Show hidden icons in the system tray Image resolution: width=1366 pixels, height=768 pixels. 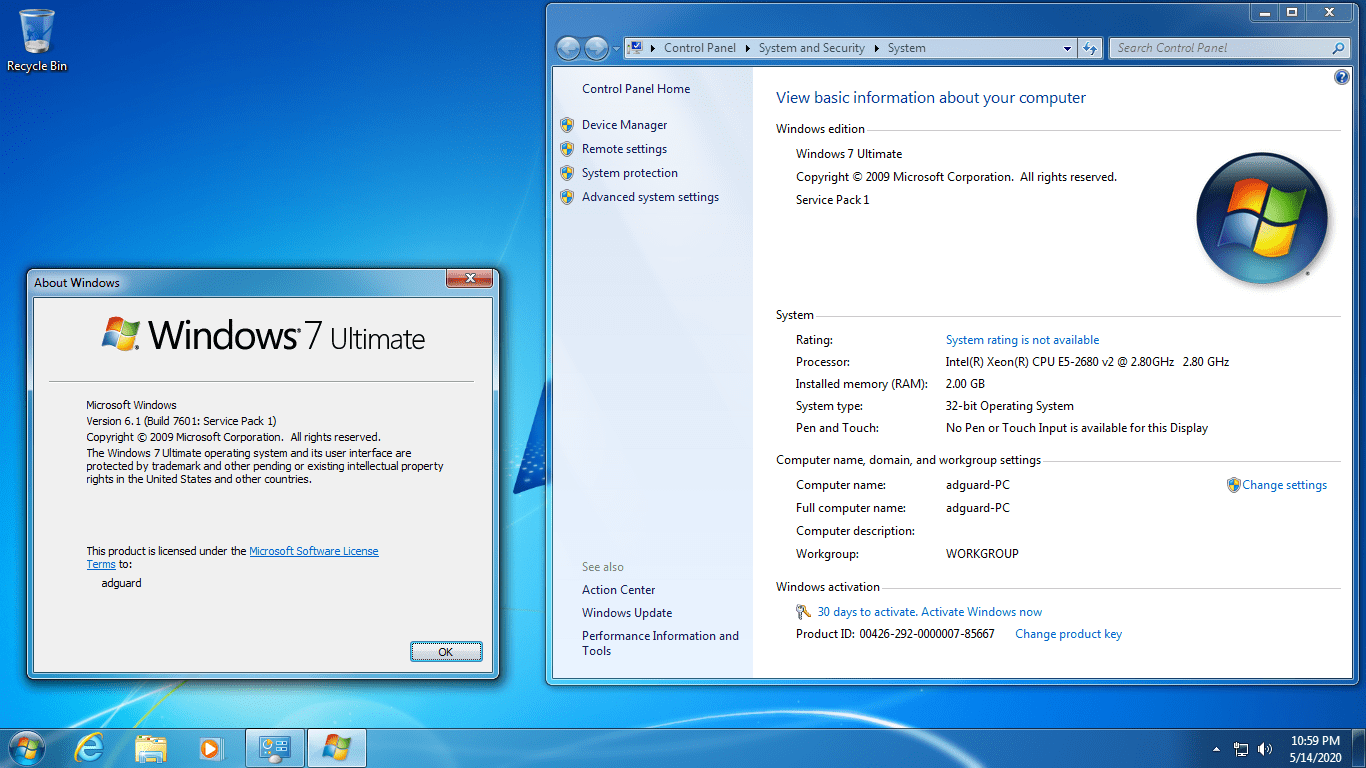pyautogui.click(x=1216, y=748)
